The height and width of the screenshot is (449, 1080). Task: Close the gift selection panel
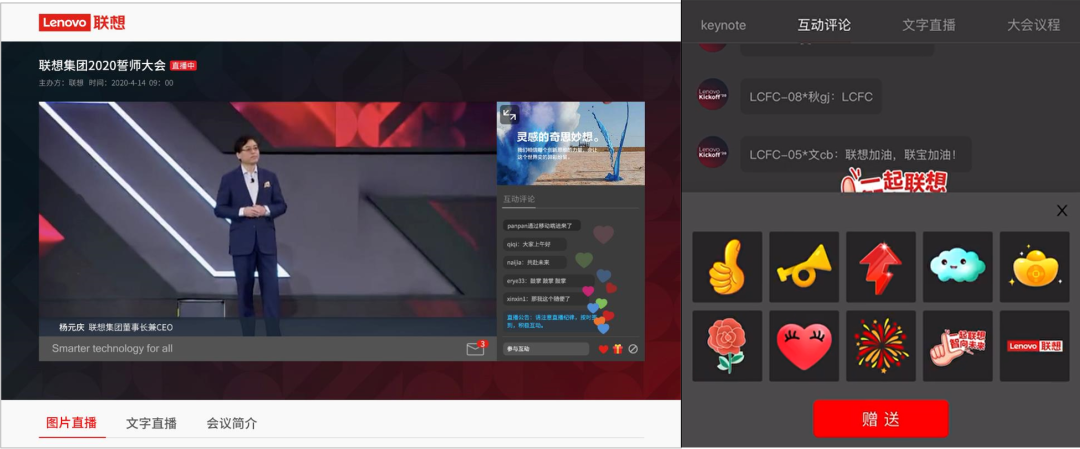[1062, 210]
